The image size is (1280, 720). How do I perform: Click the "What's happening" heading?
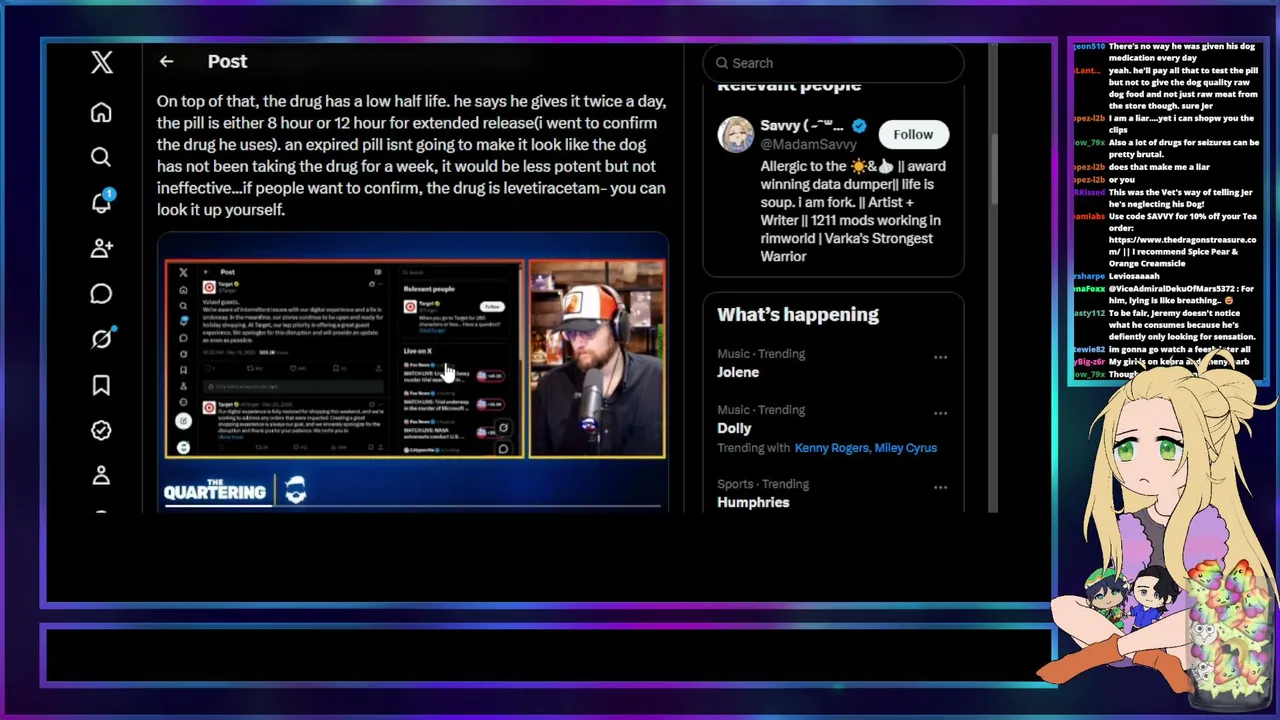798,314
